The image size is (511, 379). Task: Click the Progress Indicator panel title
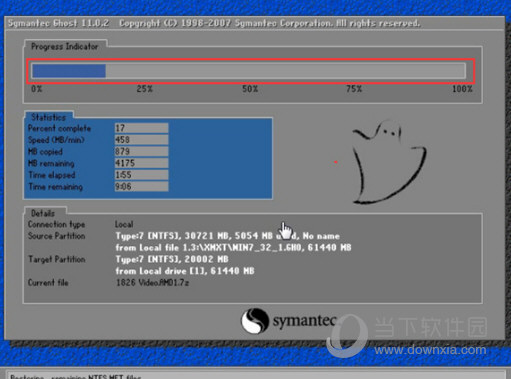65,47
